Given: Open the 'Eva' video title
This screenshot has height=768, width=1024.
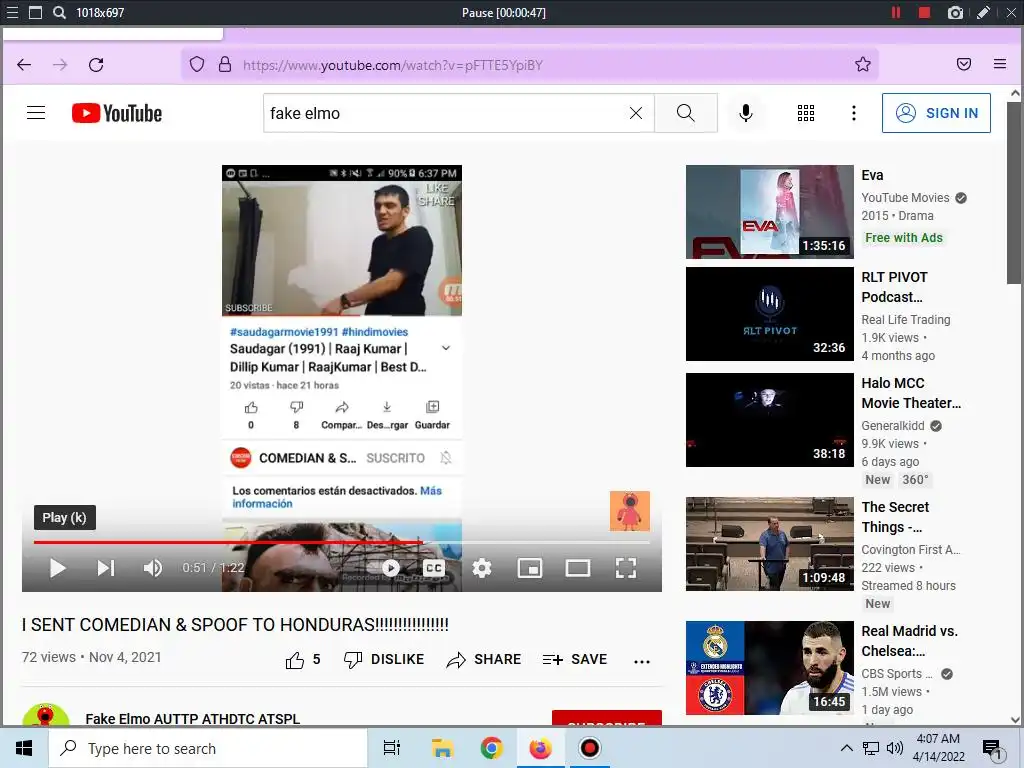Looking at the screenshot, I should coord(872,175).
